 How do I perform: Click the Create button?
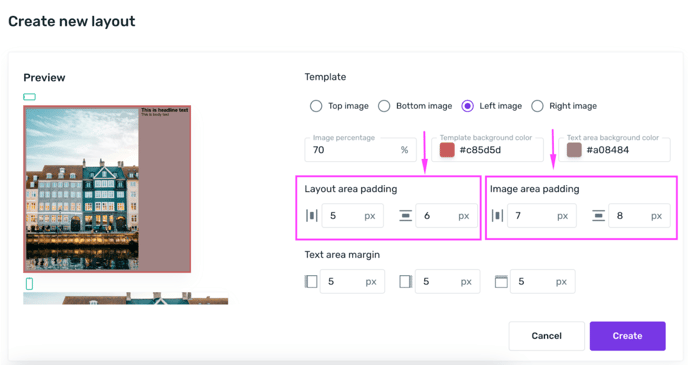[627, 336]
